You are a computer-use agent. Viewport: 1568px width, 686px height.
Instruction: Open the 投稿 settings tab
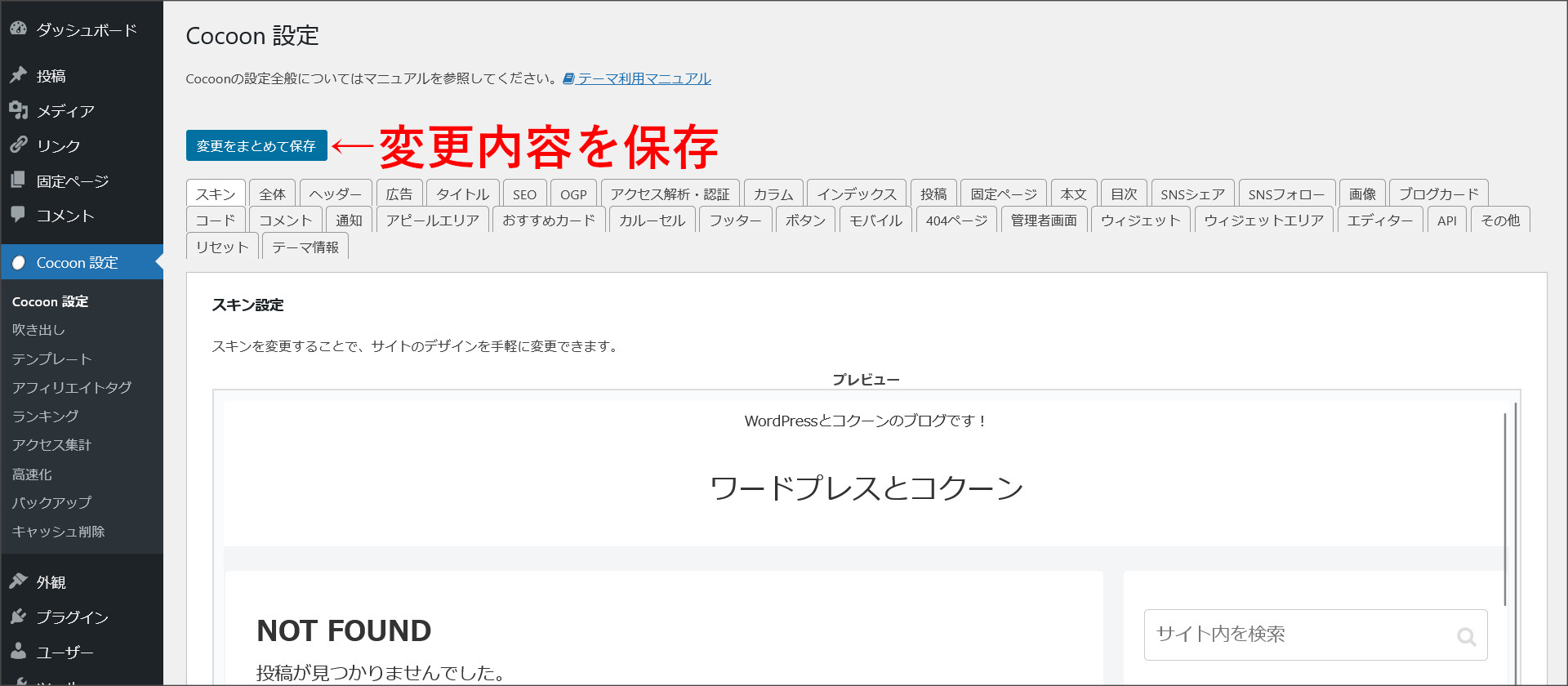pyautogui.click(x=933, y=194)
